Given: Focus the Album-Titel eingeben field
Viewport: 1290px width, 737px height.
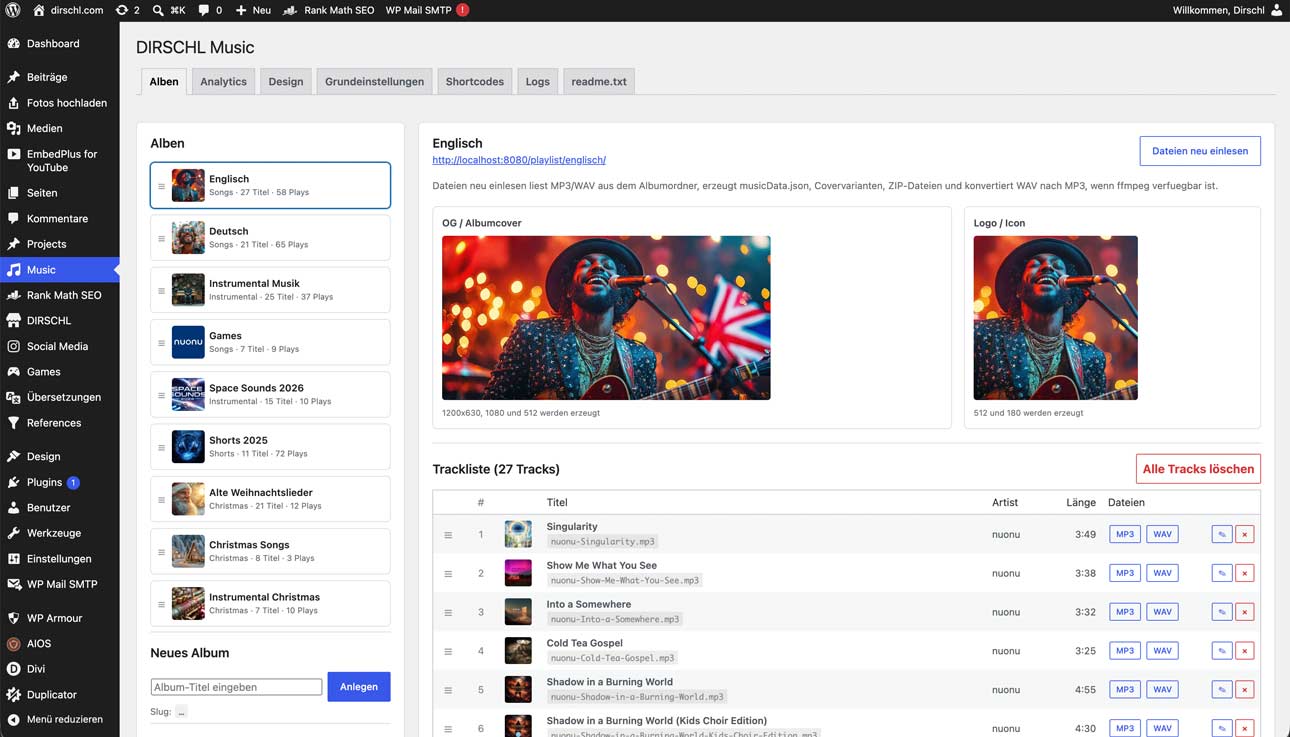Looking at the screenshot, I should (x=236, y=687).
